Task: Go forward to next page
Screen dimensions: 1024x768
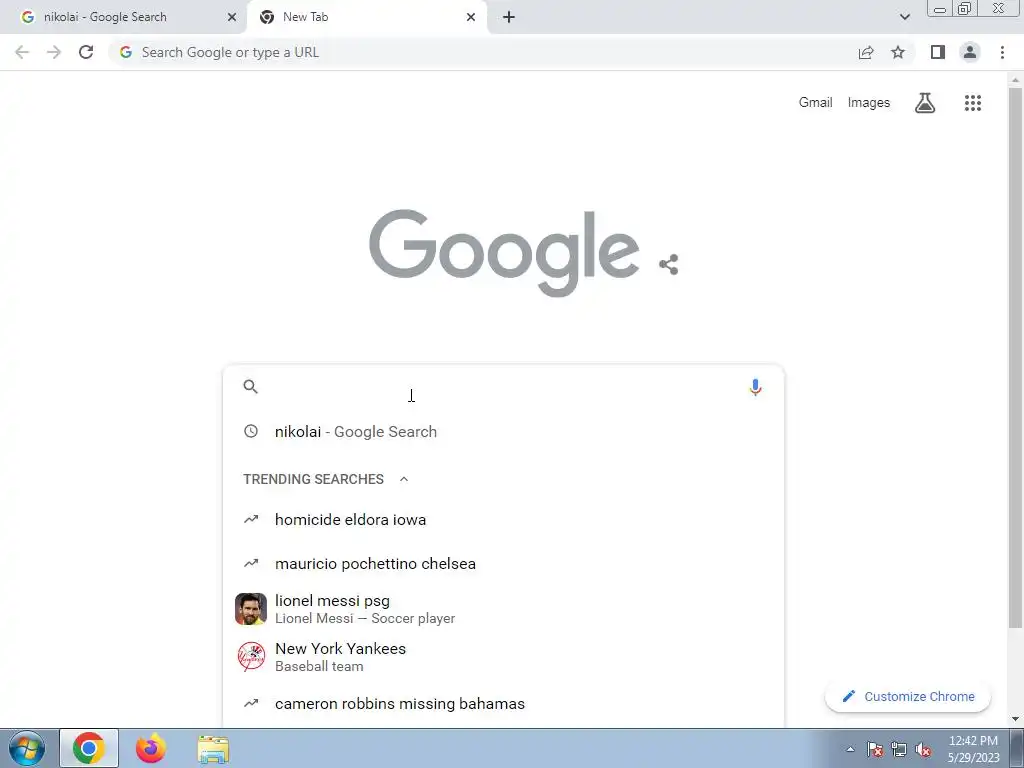Action: (54, 52)
